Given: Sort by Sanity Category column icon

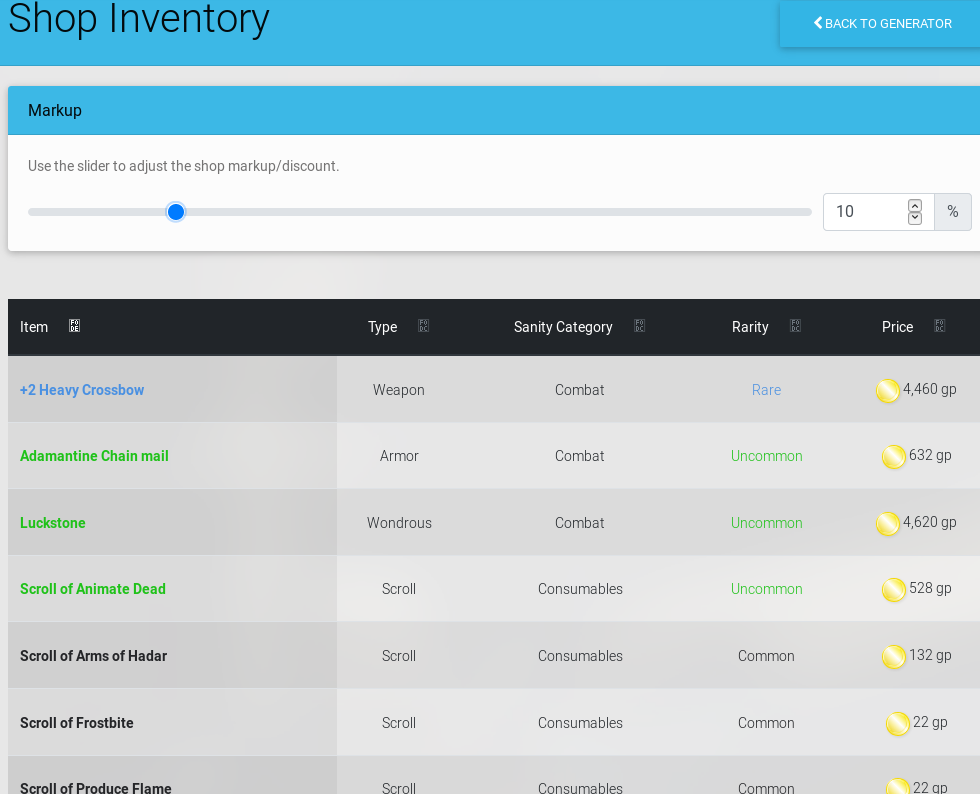Looking at the screenshot, I should tap(639, 326).
